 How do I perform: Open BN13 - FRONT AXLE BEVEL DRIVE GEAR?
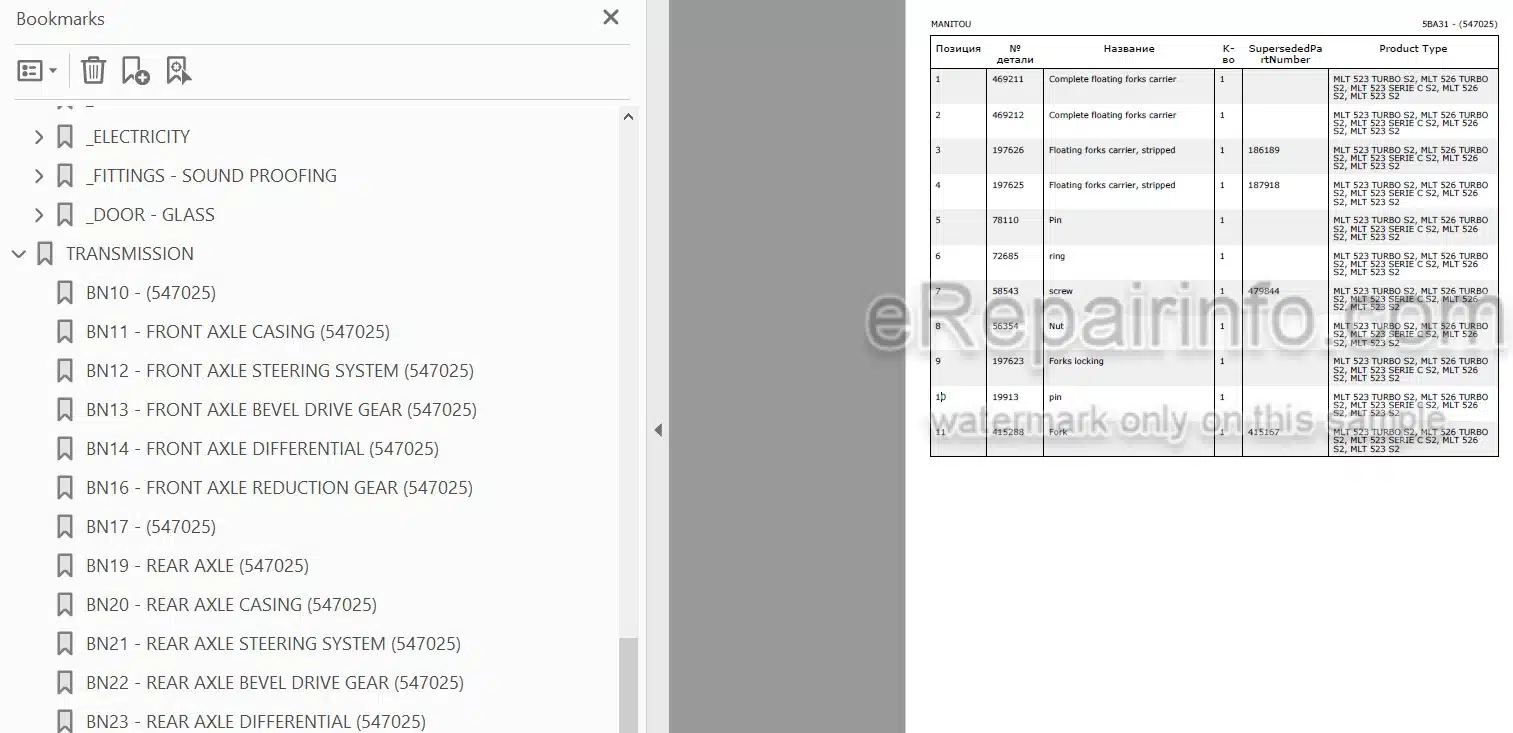coord(281,410)
